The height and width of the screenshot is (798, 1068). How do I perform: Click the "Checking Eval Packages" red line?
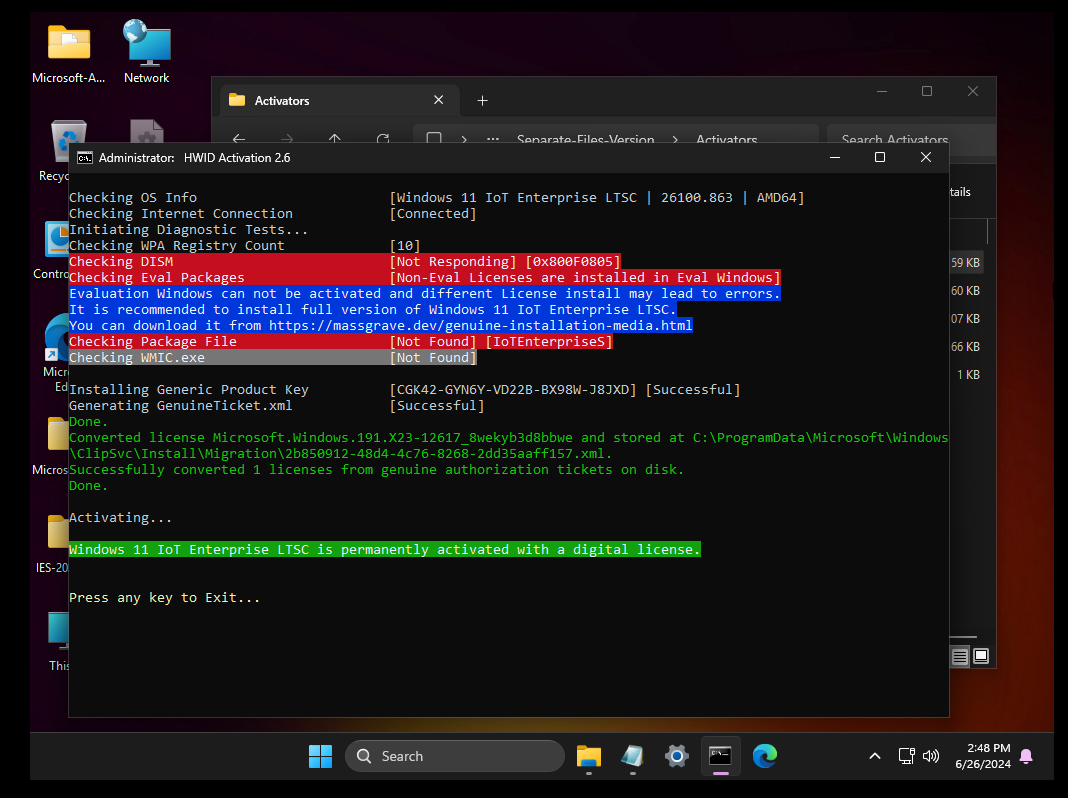point(424,278)
